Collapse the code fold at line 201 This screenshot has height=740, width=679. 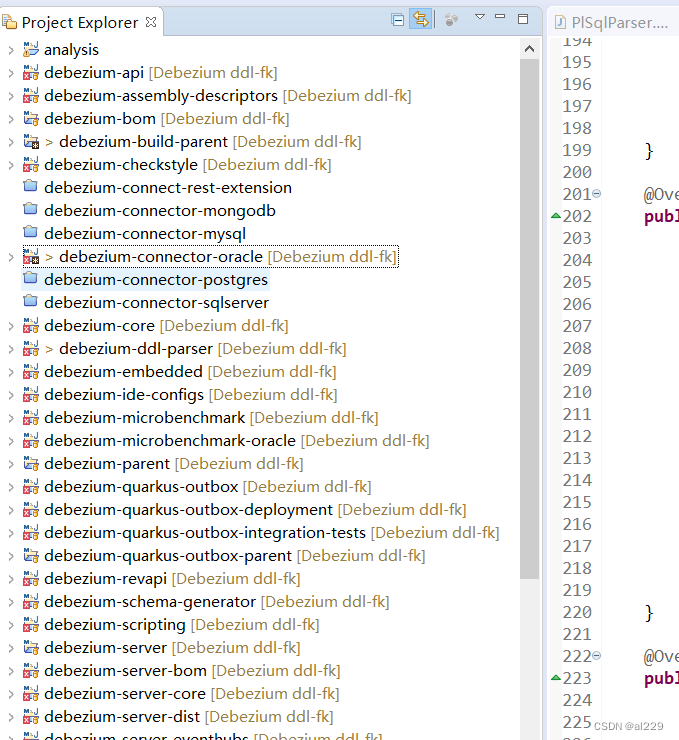click(596, 193)
